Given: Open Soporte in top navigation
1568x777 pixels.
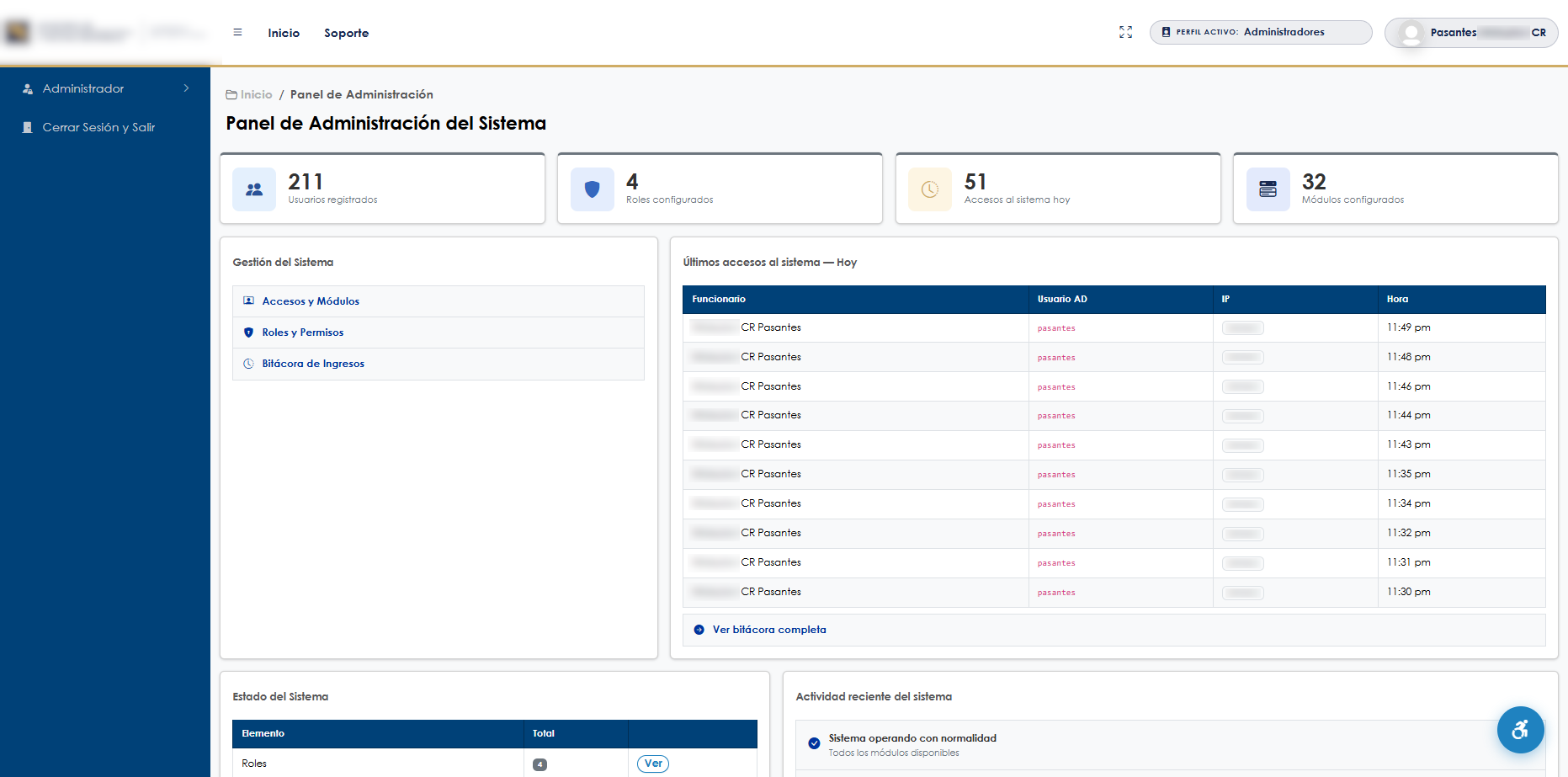Looking at the screenshot, I should 347,33.
